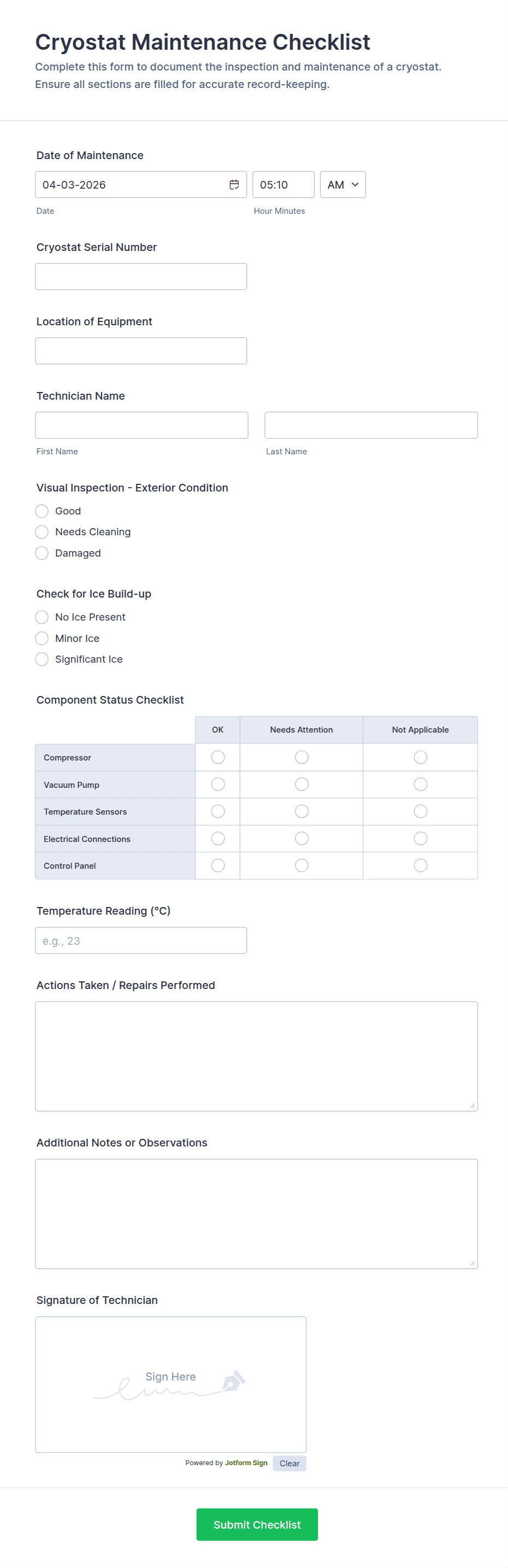Click the Location of Equipment field
The width and height of the screenshot is (508, 1568).
[x=141, y=351]
